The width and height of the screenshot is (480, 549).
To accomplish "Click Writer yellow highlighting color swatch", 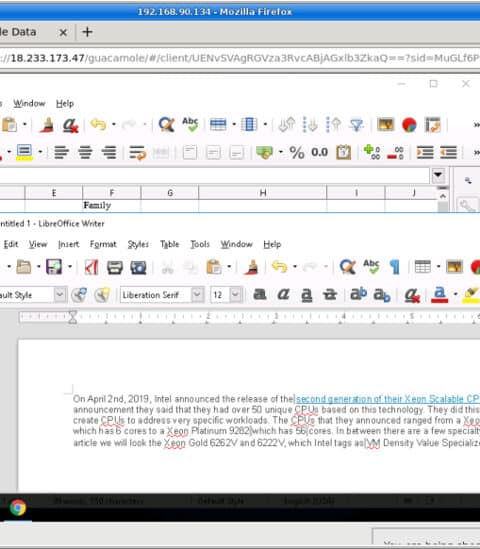I will (471, 295).
